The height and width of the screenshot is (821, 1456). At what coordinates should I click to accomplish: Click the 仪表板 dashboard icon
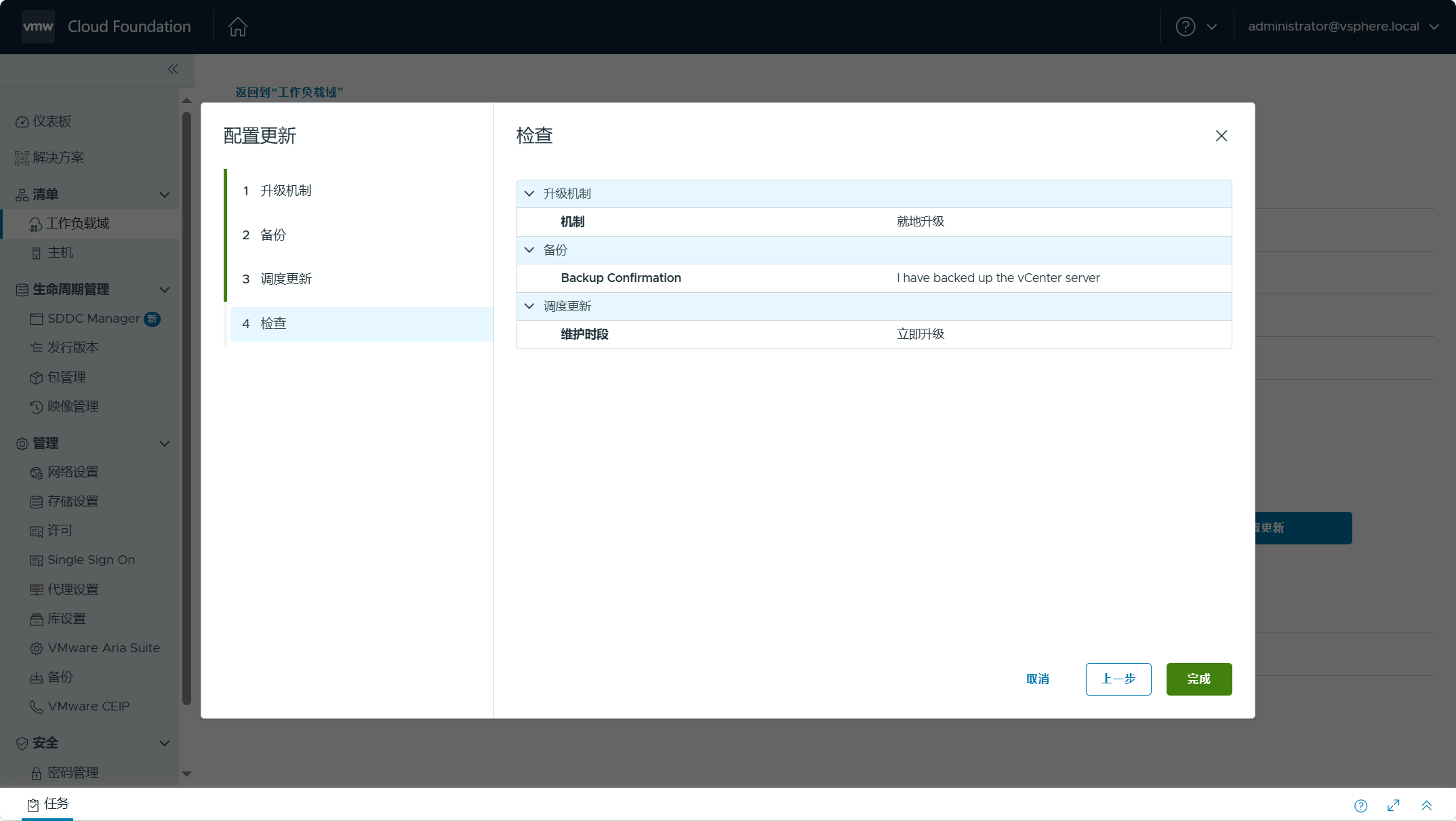coord(22,122)
